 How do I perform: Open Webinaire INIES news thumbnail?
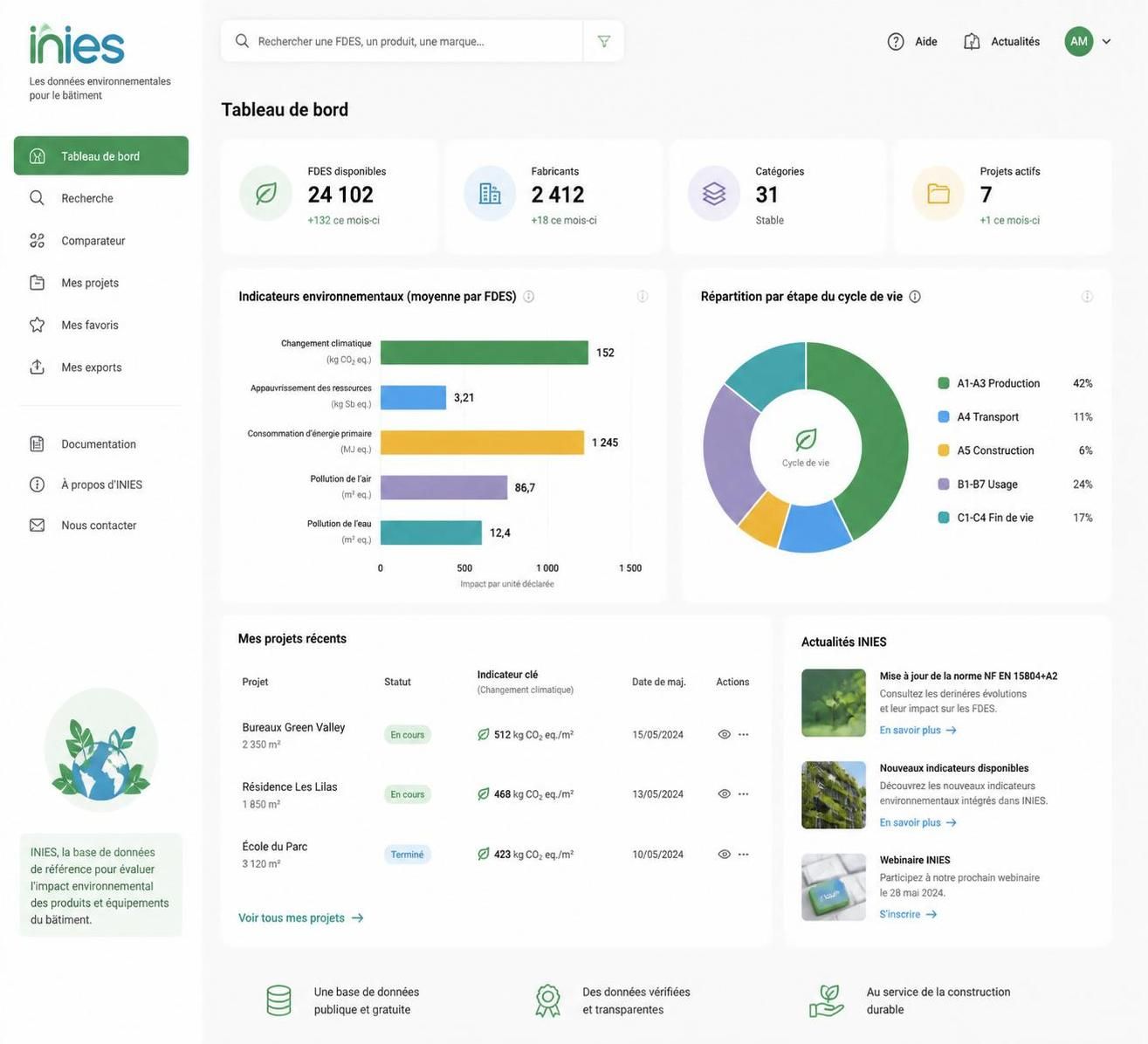pyautogui.click(x=834, y=888)
